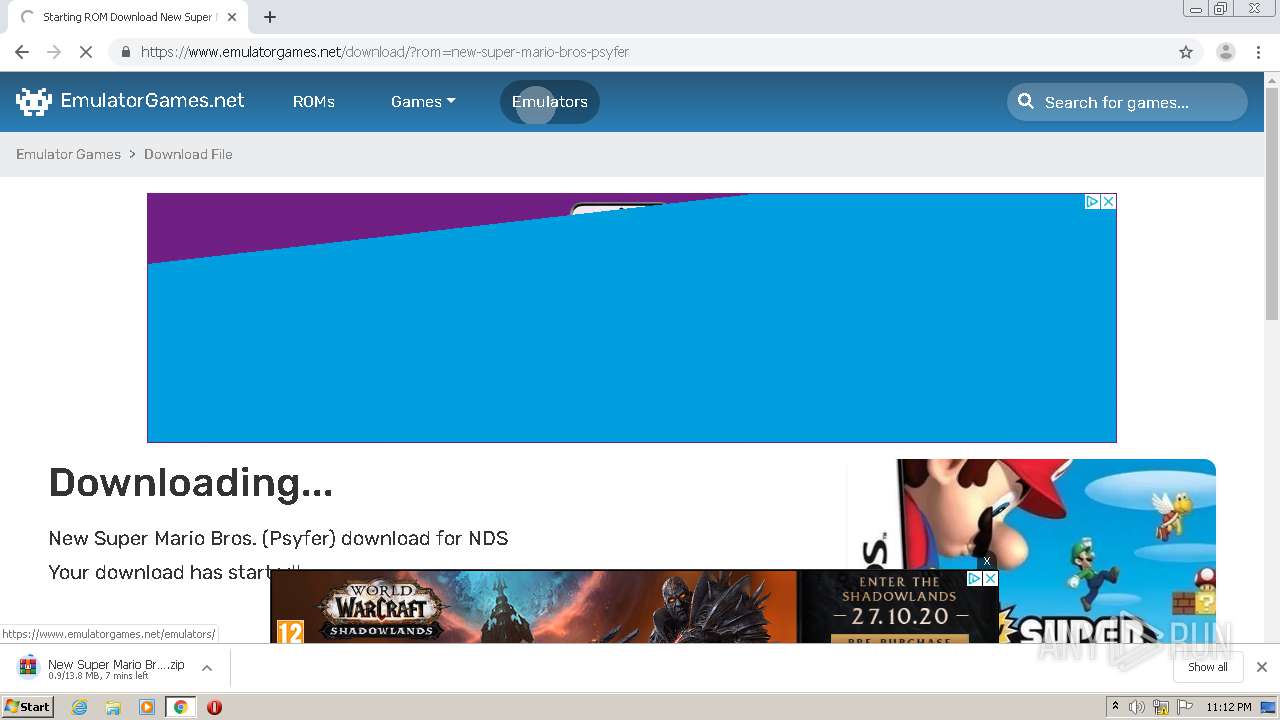Click the WinRAR zip file icon in downloads bar
Viewport: 1280px width, 720px height.
tap(28, 667)
